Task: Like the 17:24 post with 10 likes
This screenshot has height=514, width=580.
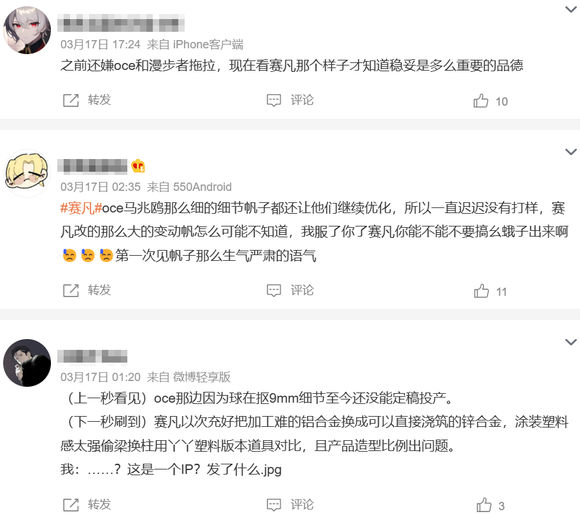Action: tap(480, 101)
